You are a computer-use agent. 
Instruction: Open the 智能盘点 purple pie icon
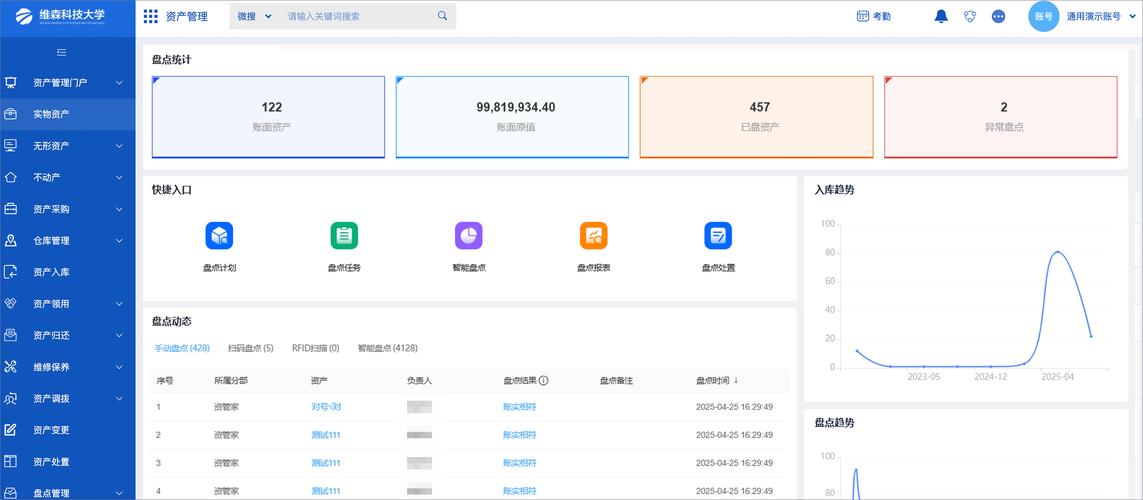coord(469,235)
